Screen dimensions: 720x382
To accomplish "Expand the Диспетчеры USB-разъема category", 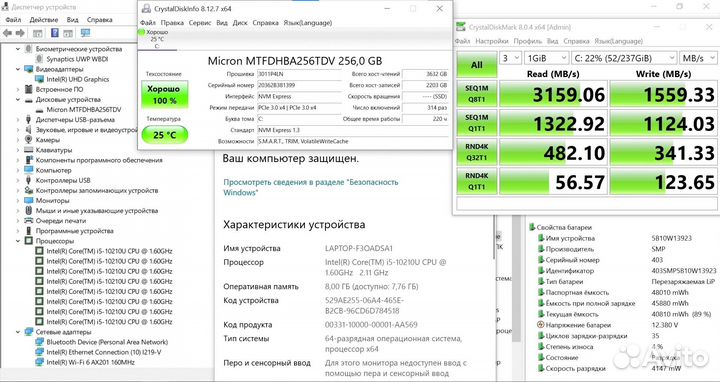I will [x=18, y=119].
